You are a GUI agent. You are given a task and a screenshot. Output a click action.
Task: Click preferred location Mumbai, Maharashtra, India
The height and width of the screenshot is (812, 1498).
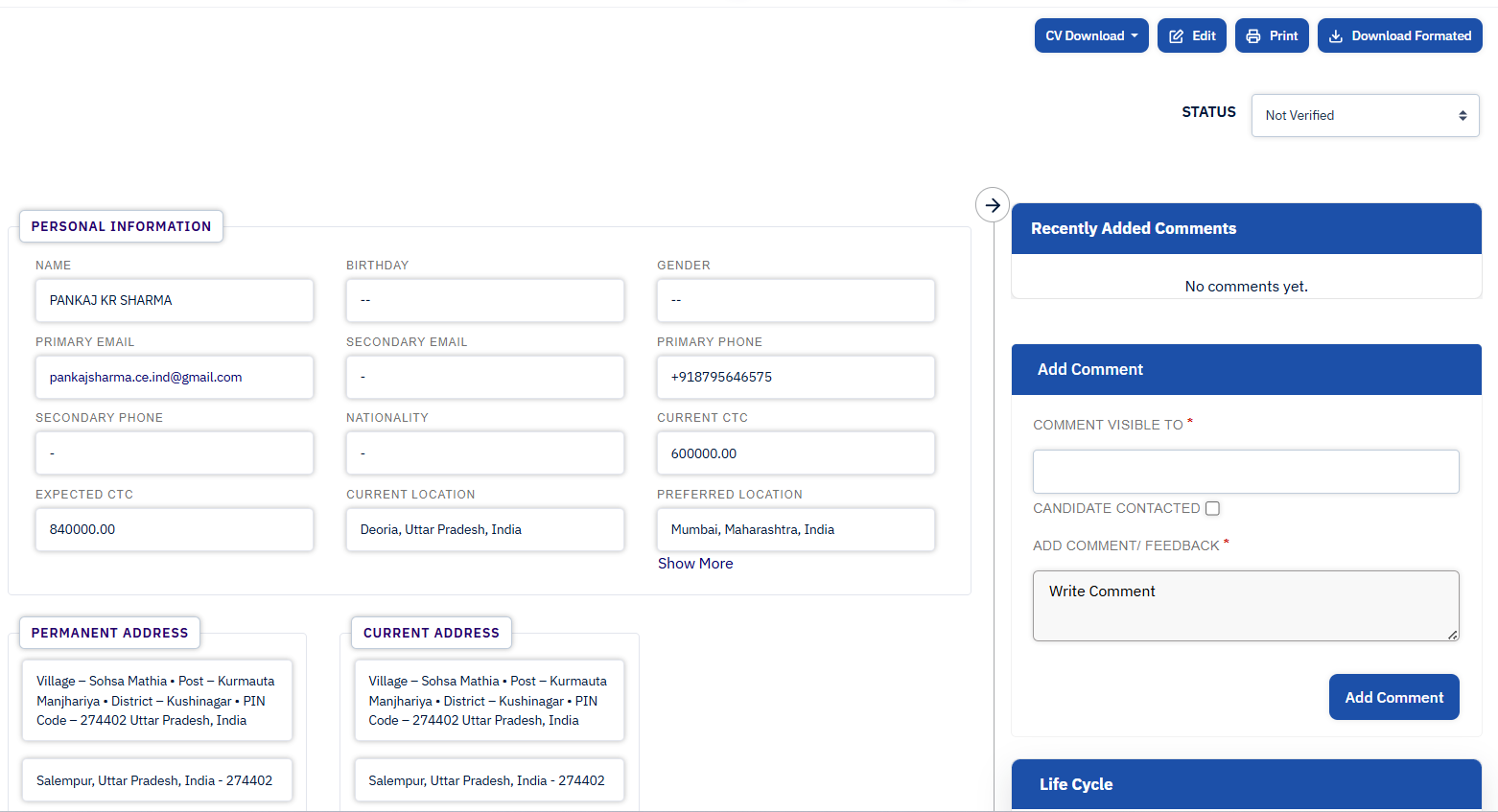pos(796,529)
